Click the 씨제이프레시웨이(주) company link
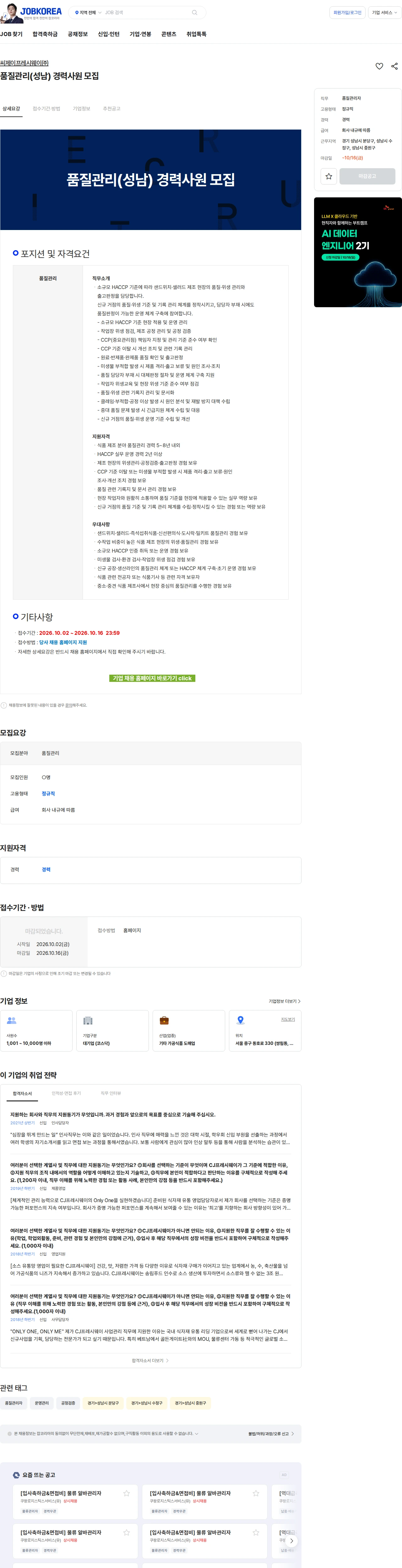 tap(24, 63)
